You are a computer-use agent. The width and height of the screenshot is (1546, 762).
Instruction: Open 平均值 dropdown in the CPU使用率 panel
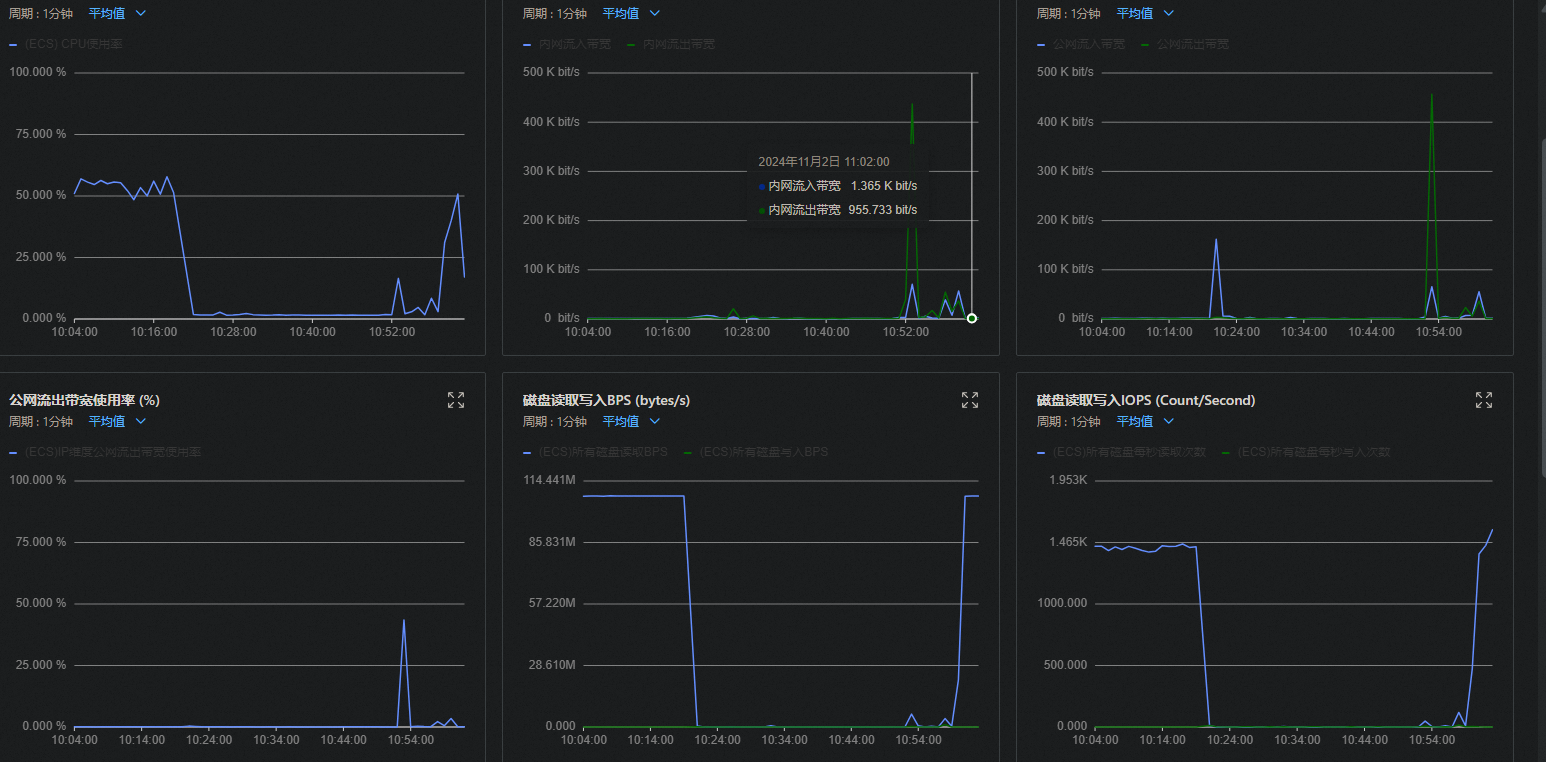click(117, 14)
